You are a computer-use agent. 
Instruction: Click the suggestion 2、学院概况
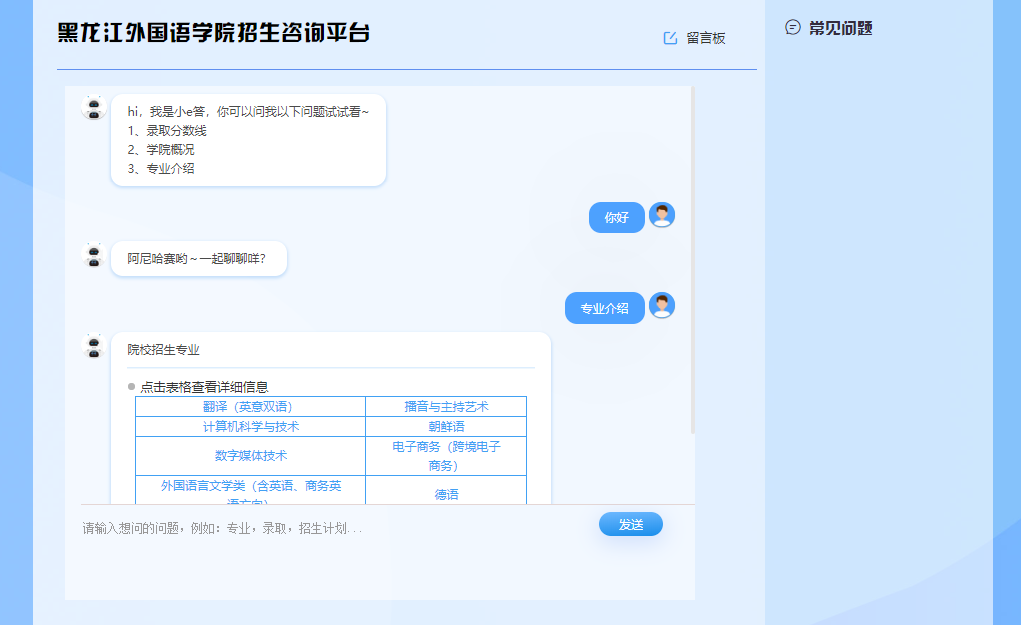[x=161, y=150]
